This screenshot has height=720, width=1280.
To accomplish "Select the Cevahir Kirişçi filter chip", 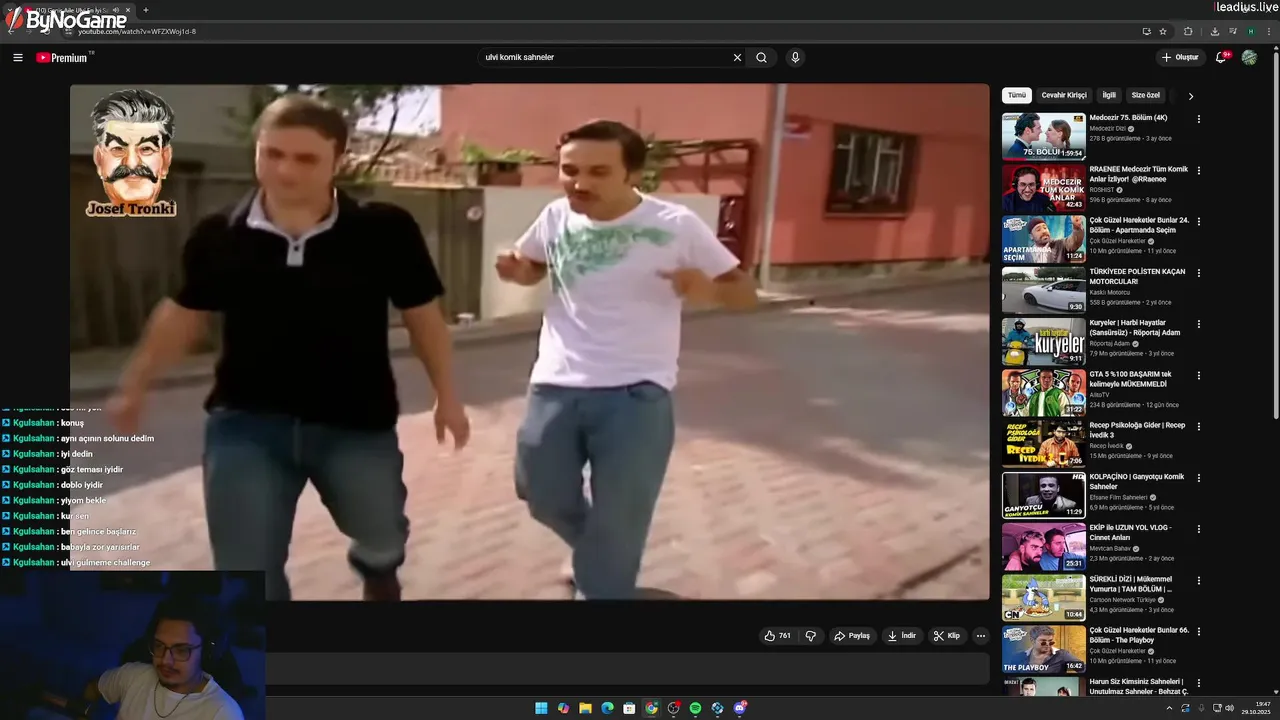I will point(1064,96).
